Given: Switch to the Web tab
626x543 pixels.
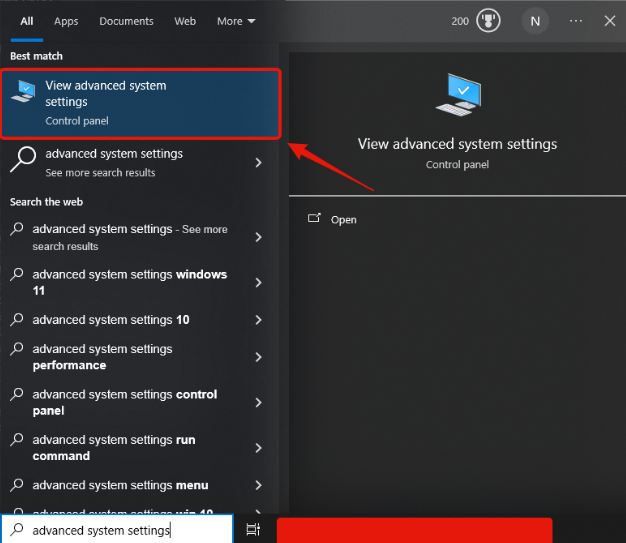Looking at the screenshot, I should click(185, 21).
